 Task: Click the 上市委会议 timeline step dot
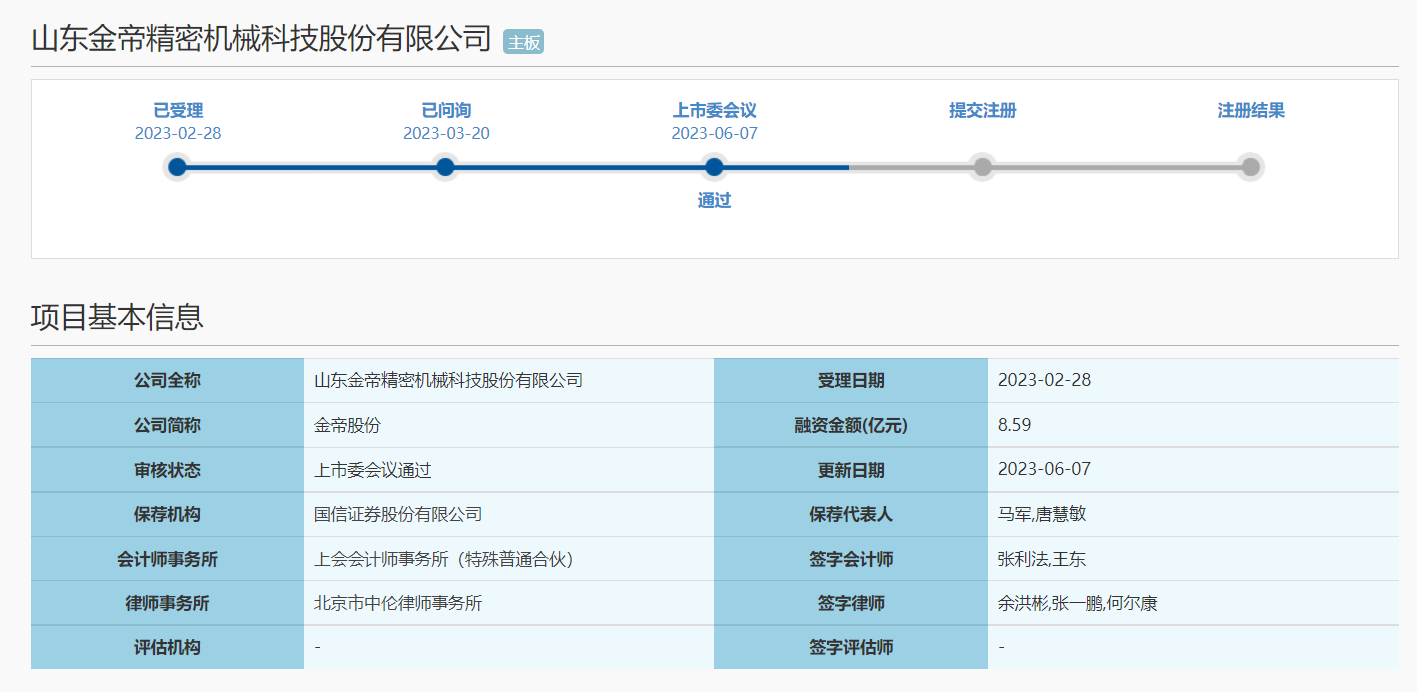(714, 167)
